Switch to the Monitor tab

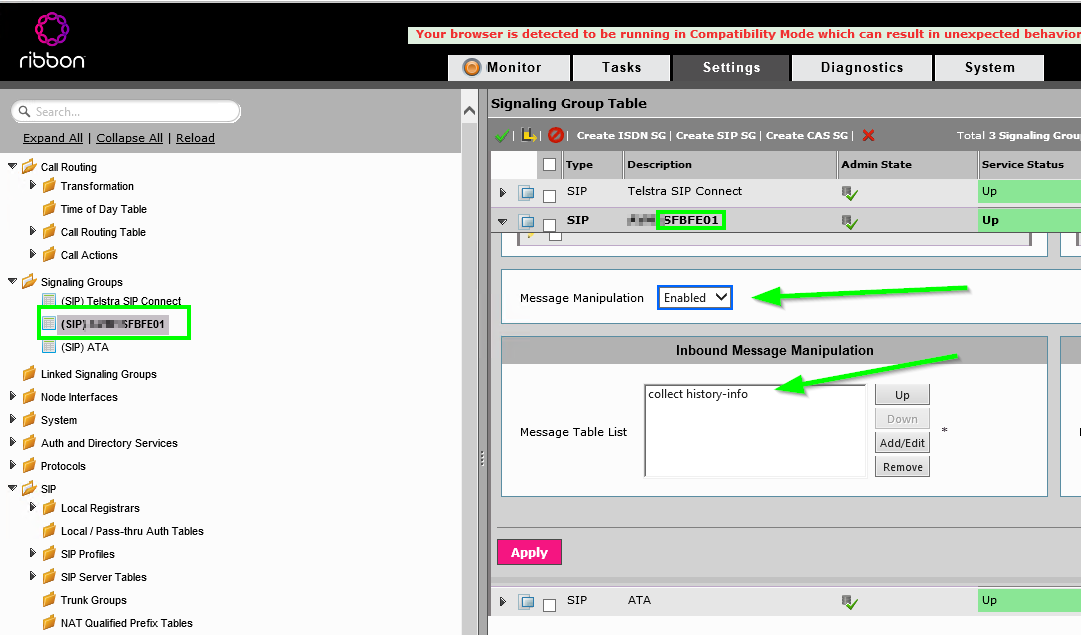point(509,68)
